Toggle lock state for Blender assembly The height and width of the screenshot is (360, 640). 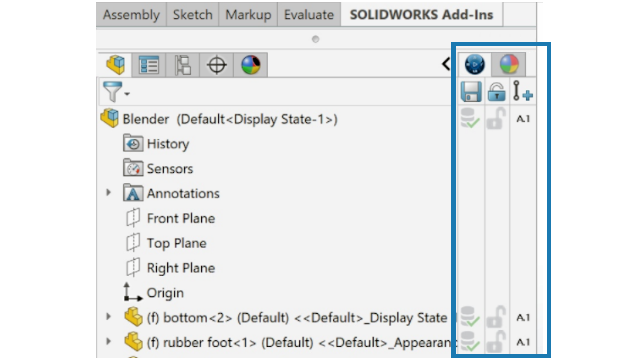click(496, 119)
